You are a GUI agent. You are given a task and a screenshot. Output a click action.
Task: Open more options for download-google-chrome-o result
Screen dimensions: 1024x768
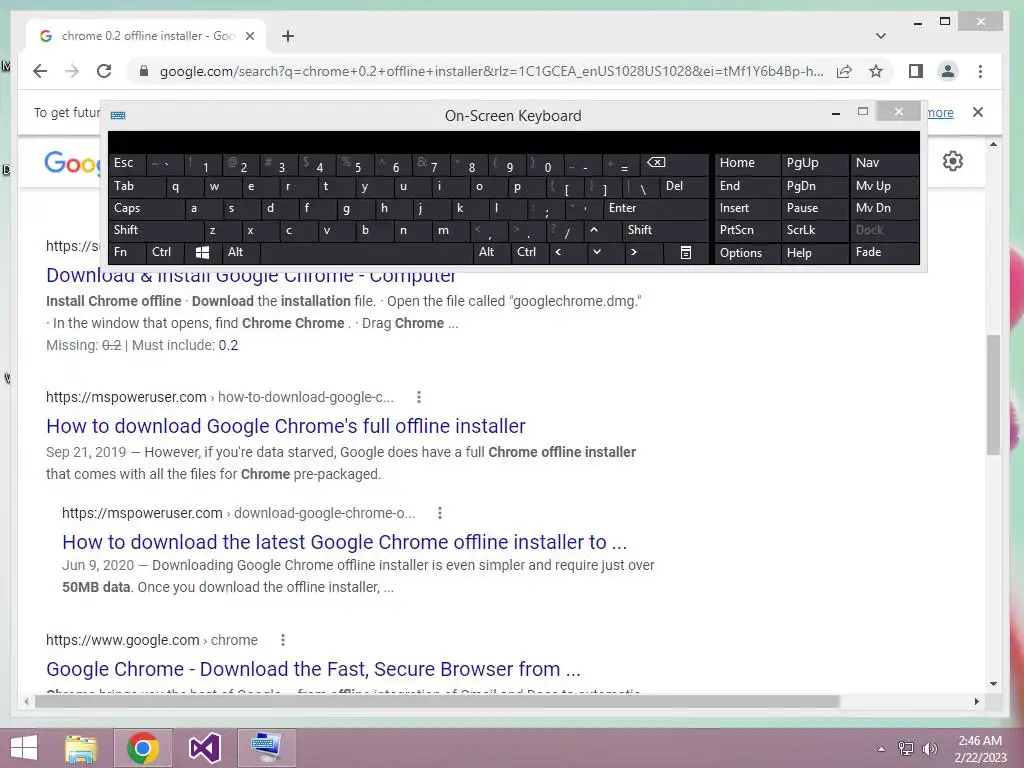440,513
